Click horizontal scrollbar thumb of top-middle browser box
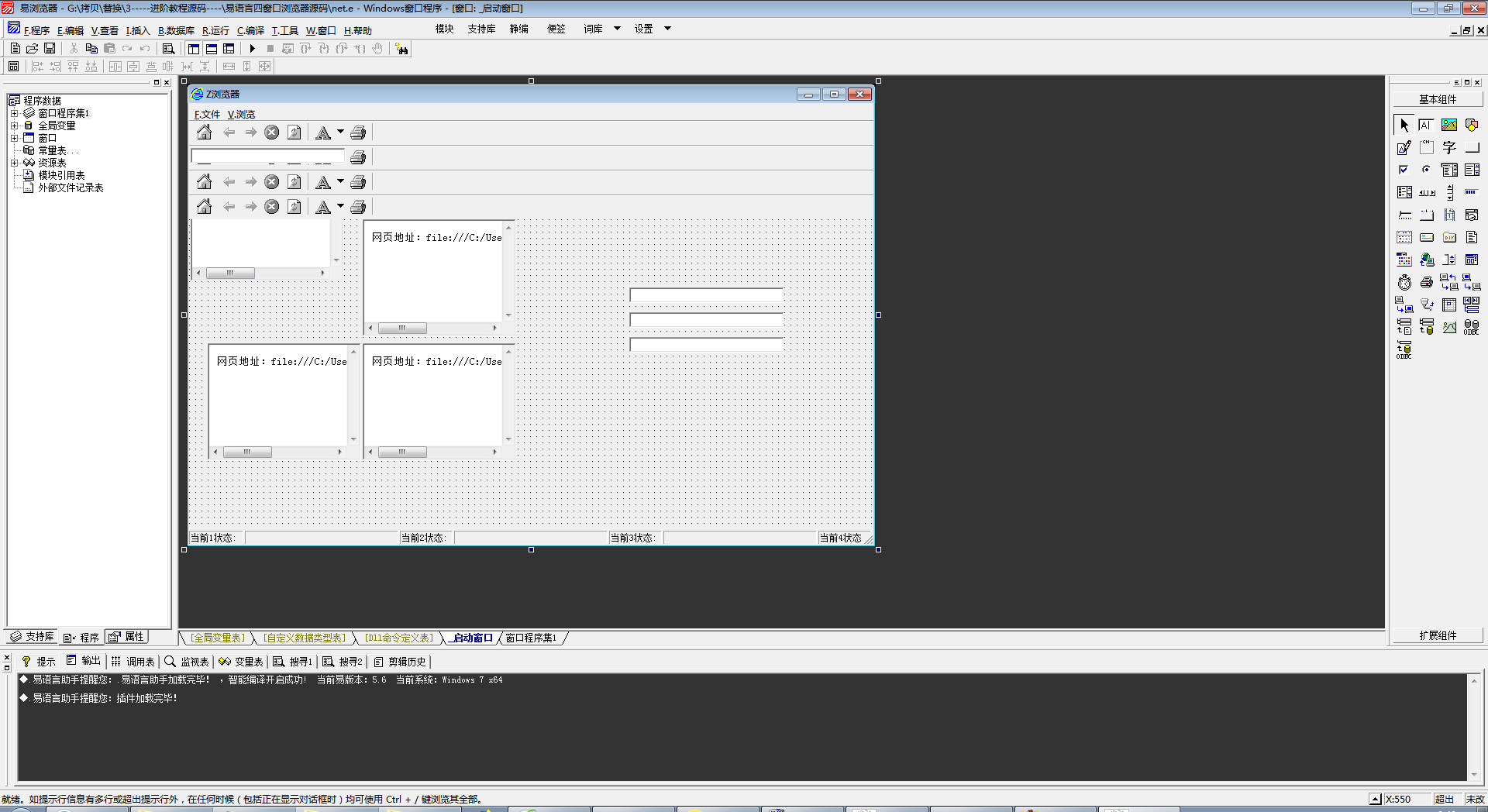Image resolution: width=1488 pixels, height=812 pixels. point(402,328)
